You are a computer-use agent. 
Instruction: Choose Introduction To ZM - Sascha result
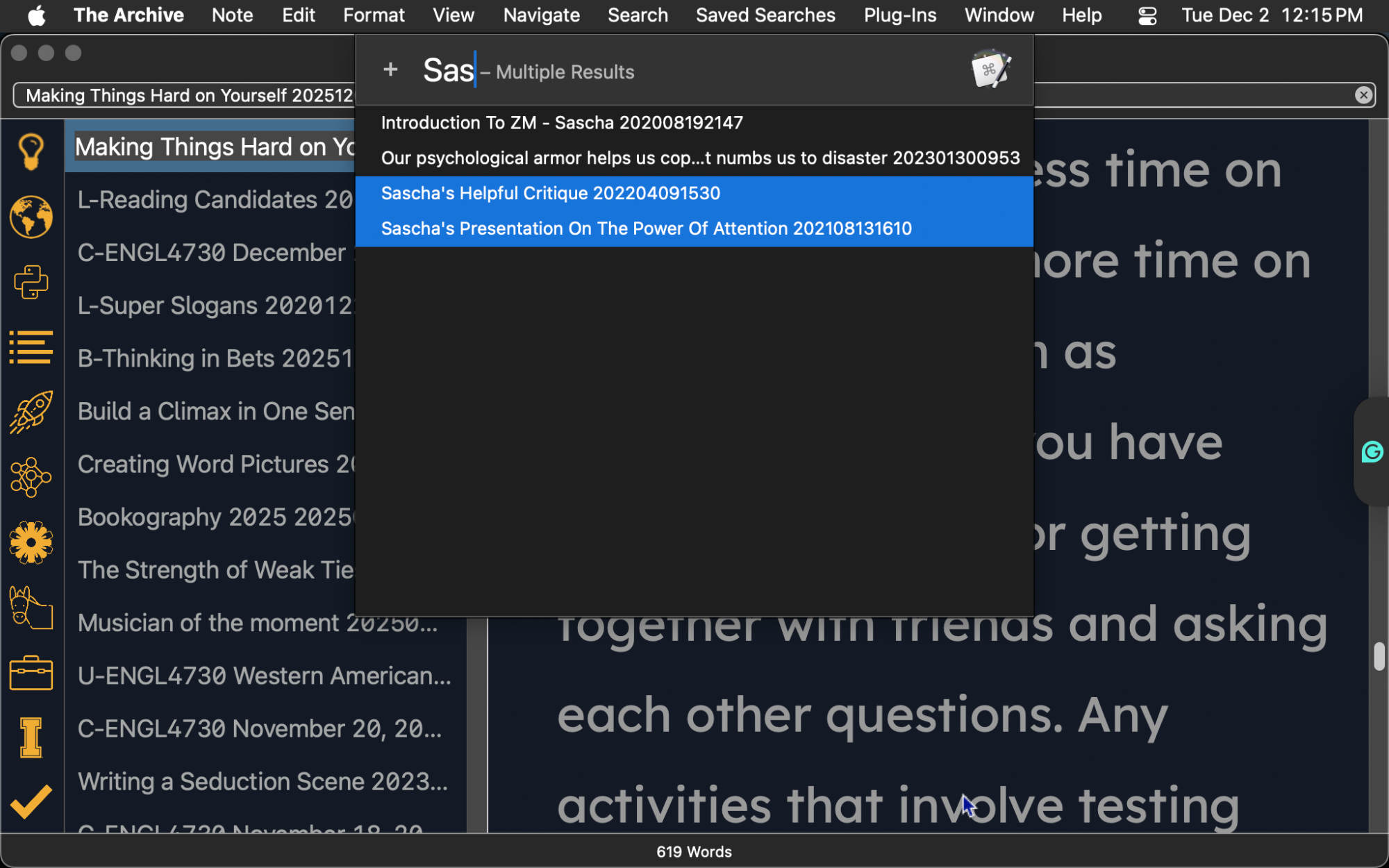561,123
